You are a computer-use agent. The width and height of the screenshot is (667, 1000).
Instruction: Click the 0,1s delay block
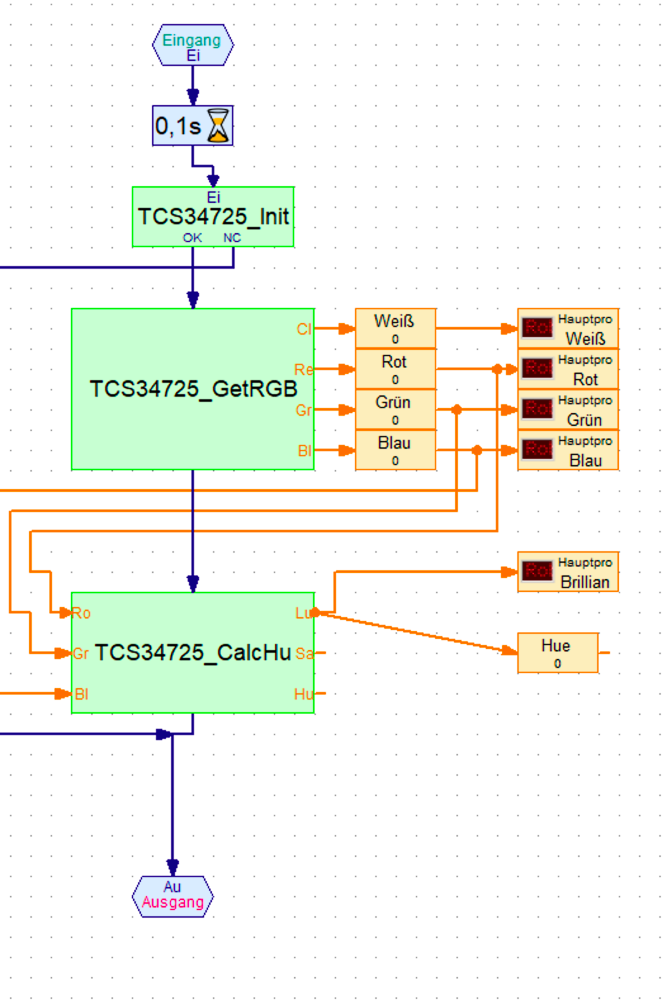pos(193,126)
